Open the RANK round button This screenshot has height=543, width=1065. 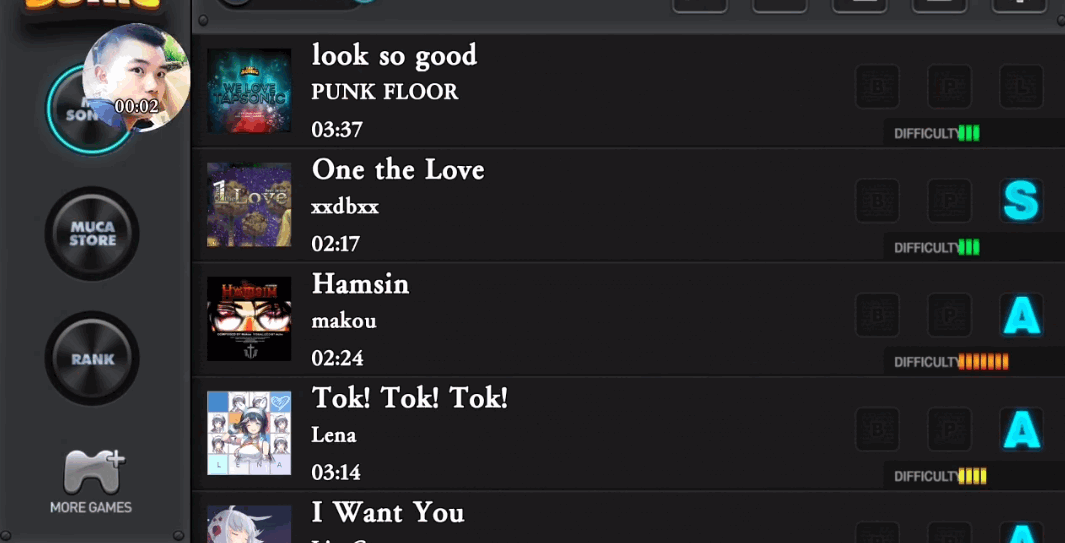coord(92,358)
